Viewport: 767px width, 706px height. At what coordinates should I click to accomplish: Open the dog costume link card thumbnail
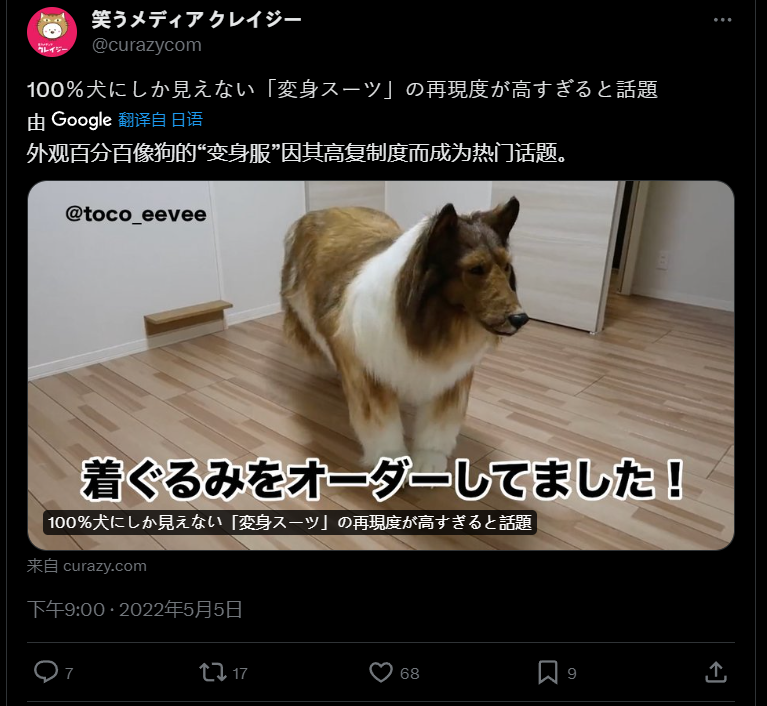pyautogui.click(x=381, y=365)
